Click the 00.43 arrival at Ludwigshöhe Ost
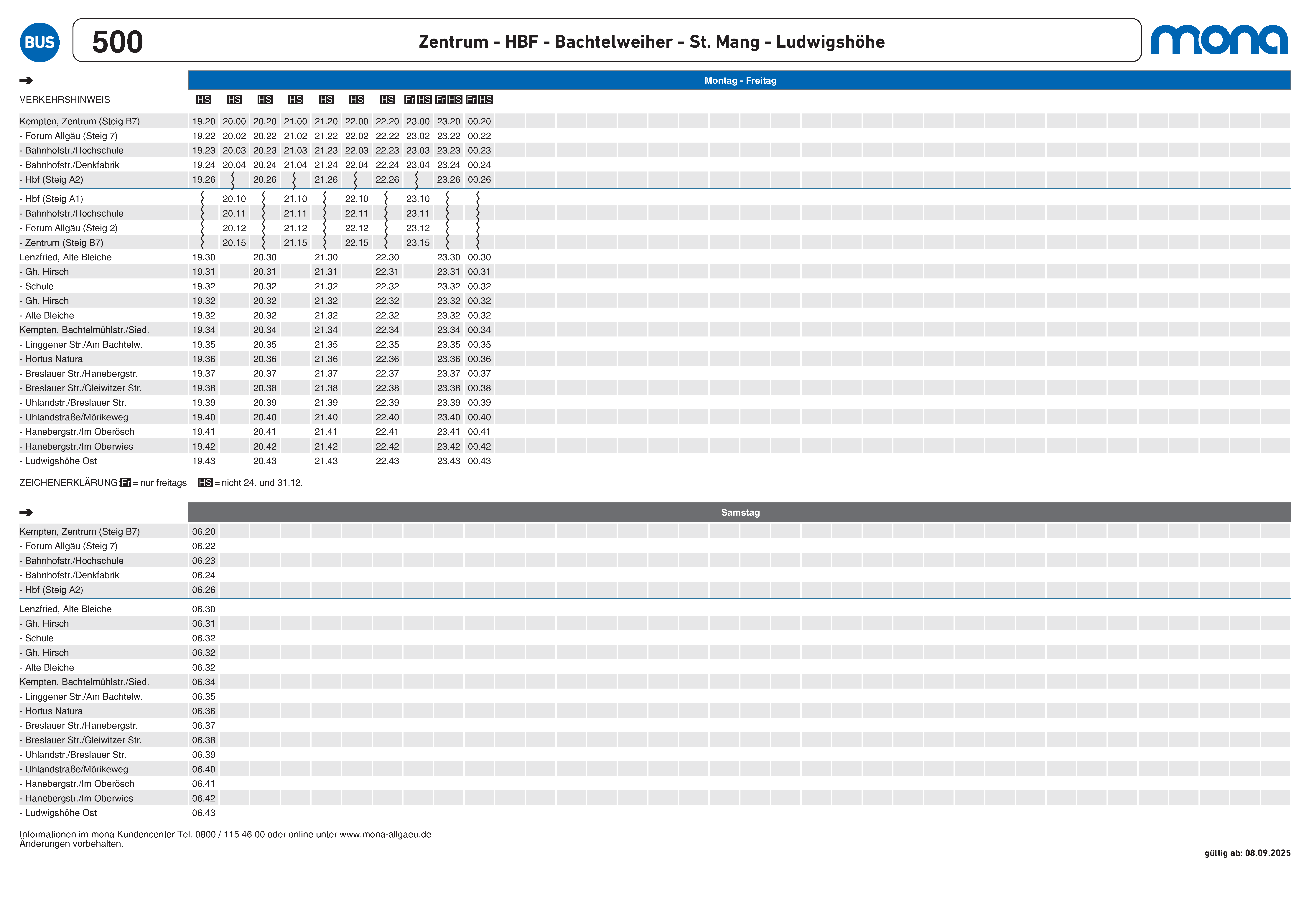 click(480, 461)
